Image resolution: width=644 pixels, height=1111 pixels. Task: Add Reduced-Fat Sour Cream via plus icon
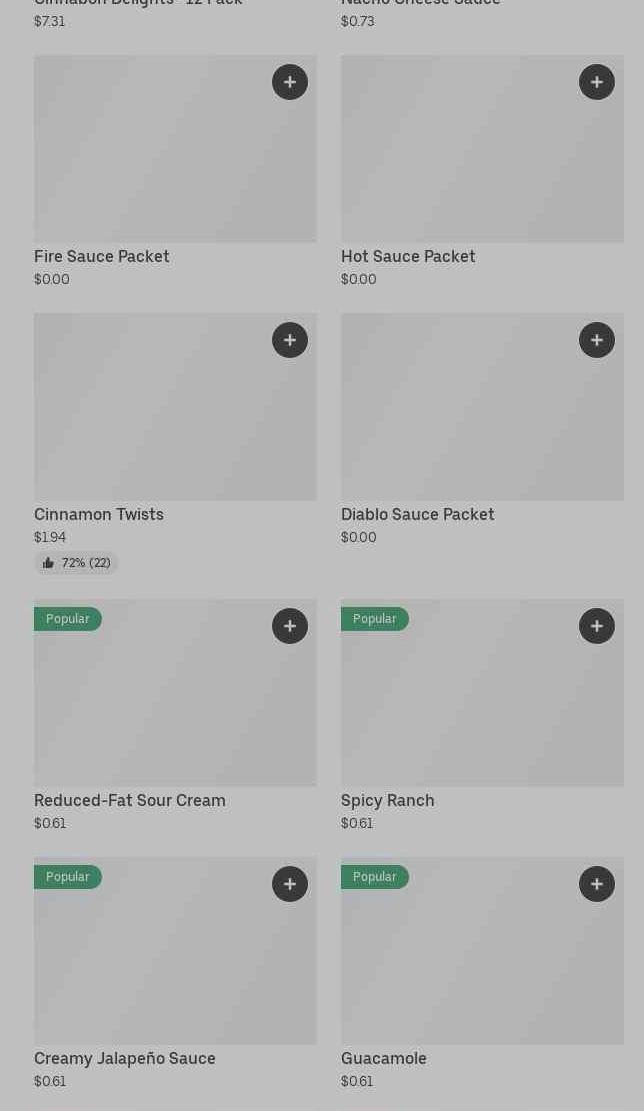(290, 626)
